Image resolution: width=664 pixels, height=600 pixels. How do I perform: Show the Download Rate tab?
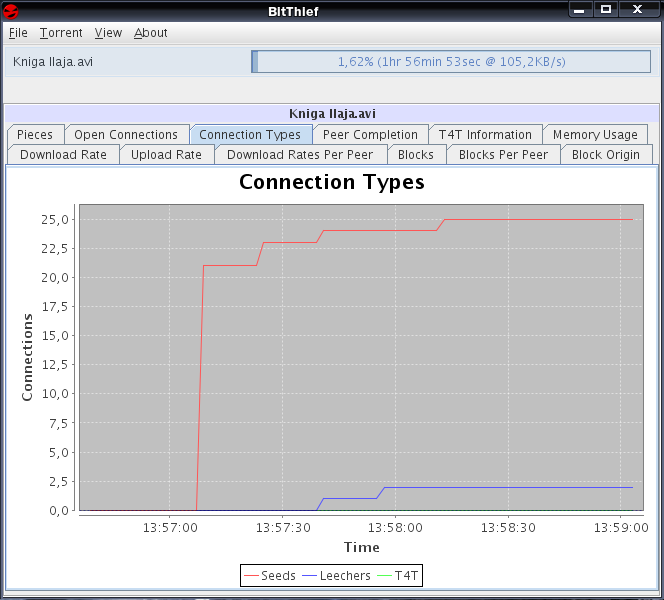63,155
